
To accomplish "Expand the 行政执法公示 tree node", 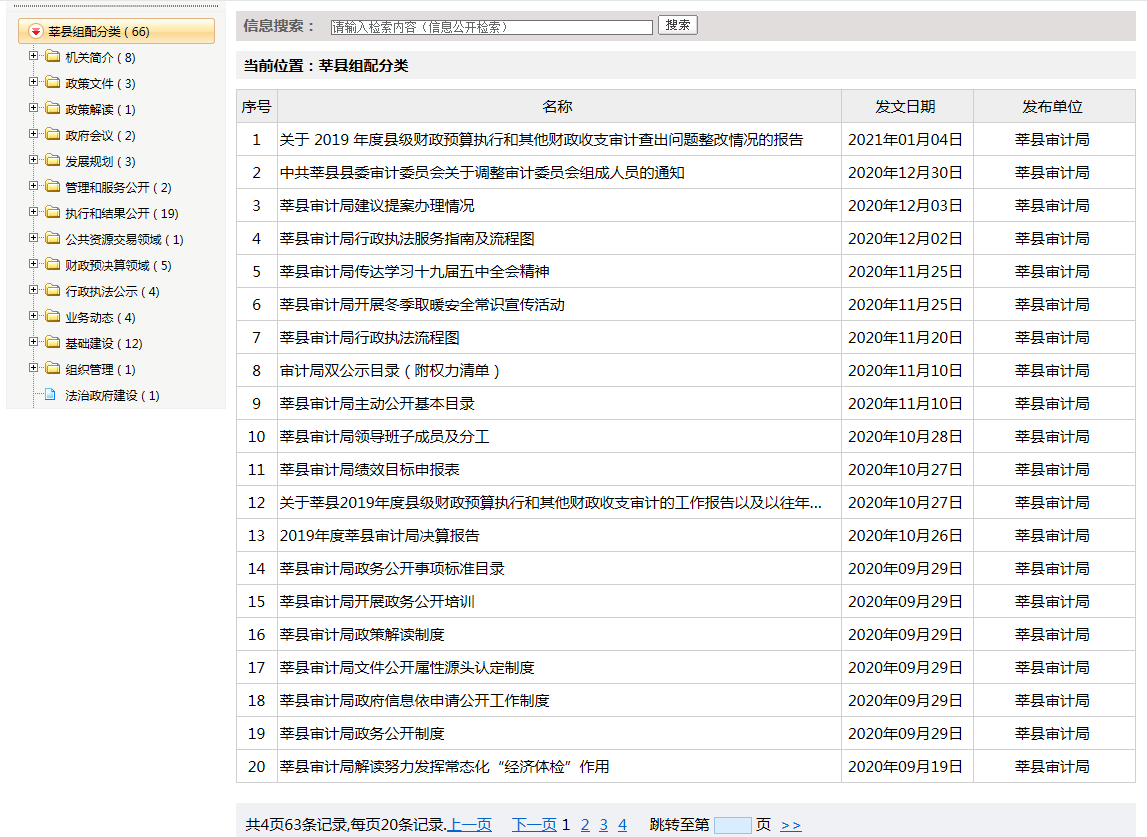I will (33, 290).
